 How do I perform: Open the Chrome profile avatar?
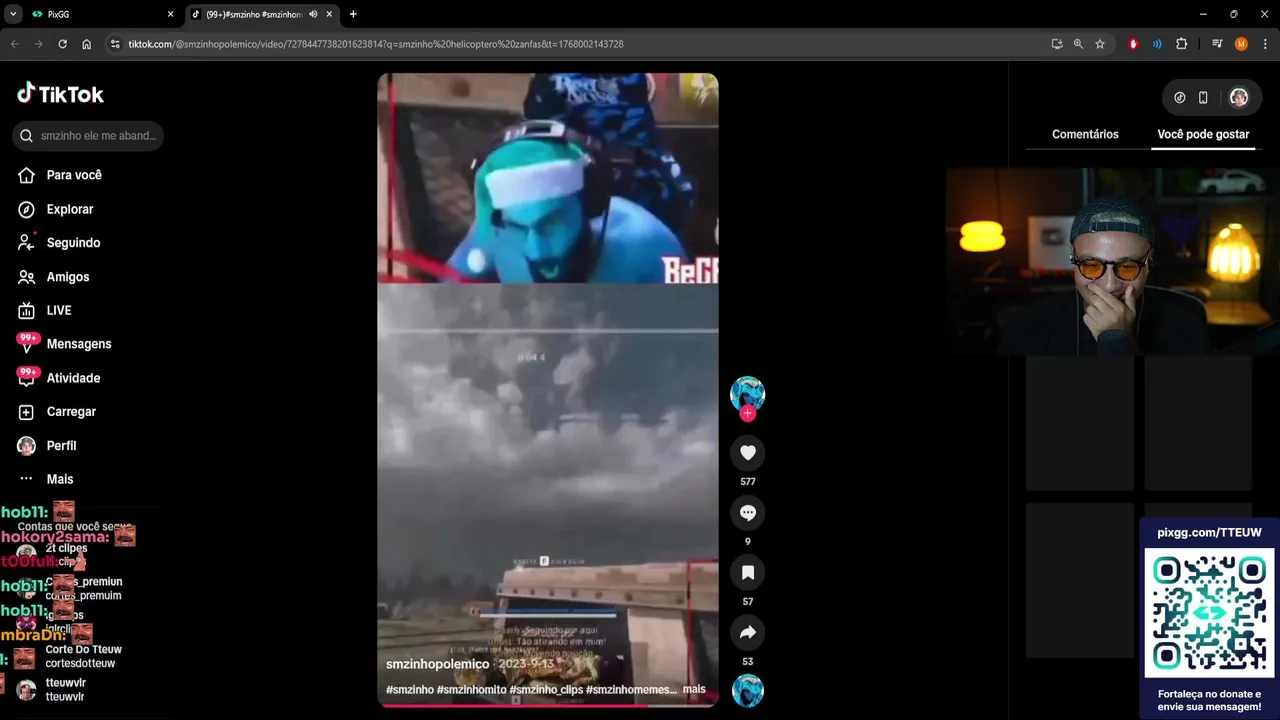click(x=1241, y=44)
